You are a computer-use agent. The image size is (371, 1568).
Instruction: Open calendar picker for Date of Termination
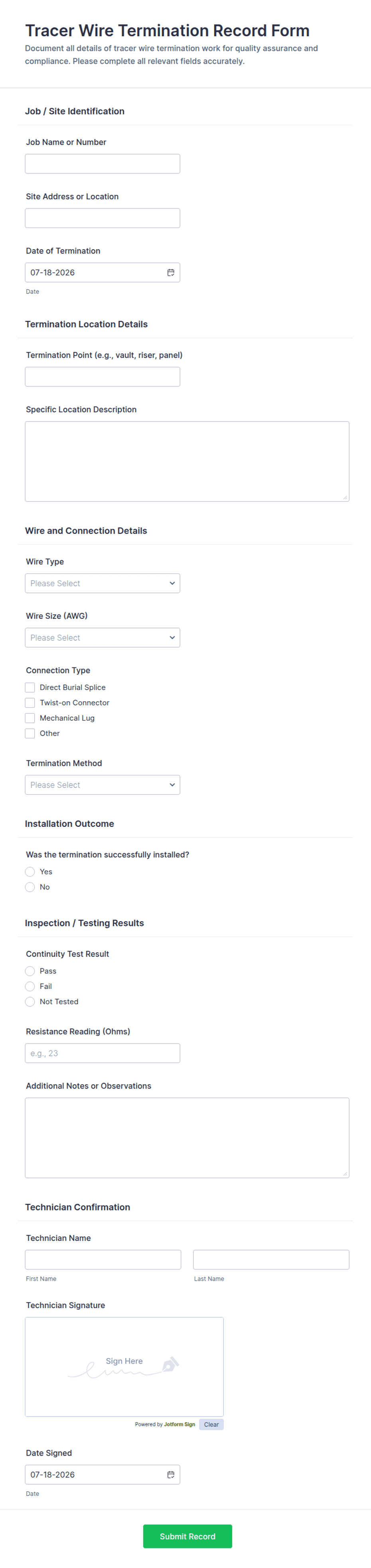click(171, 273)
